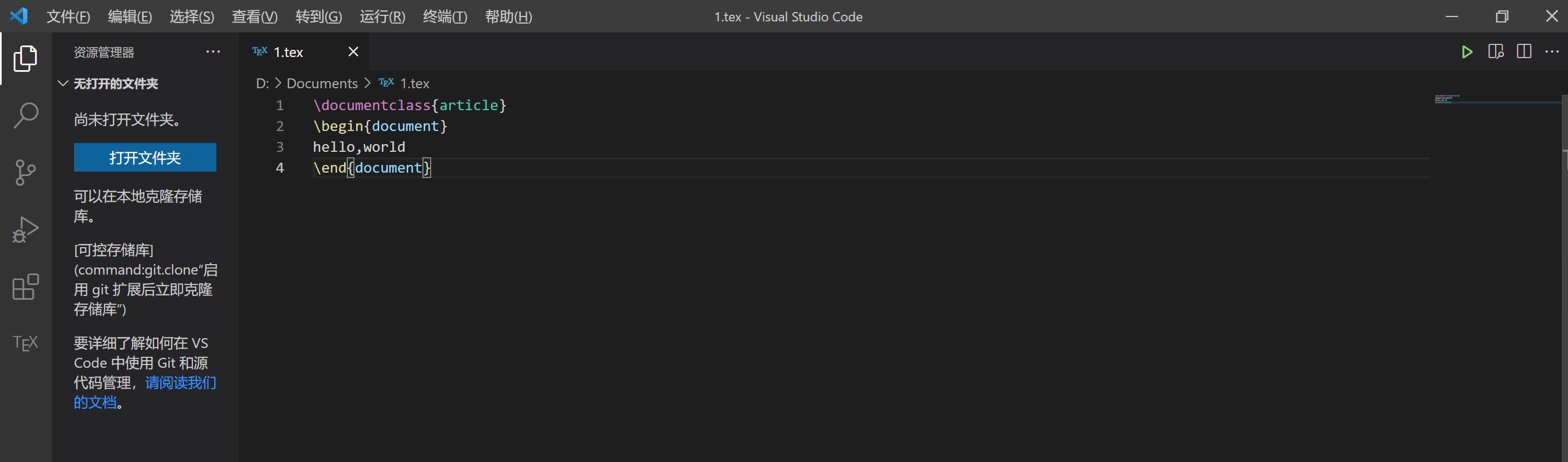This screenshot has height=462, width=1568.
Task: Click 1.tex in the breadcrumb
Action: [x=415, y=83]
